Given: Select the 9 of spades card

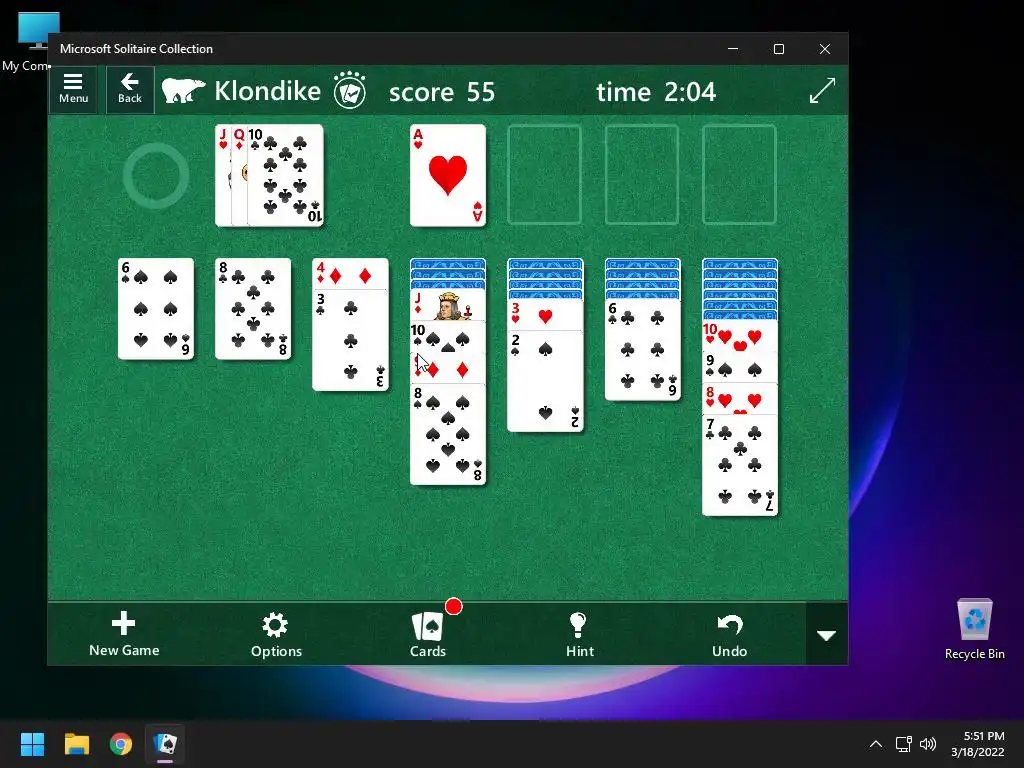Looking at the screenshot, I should click(740, 367).
